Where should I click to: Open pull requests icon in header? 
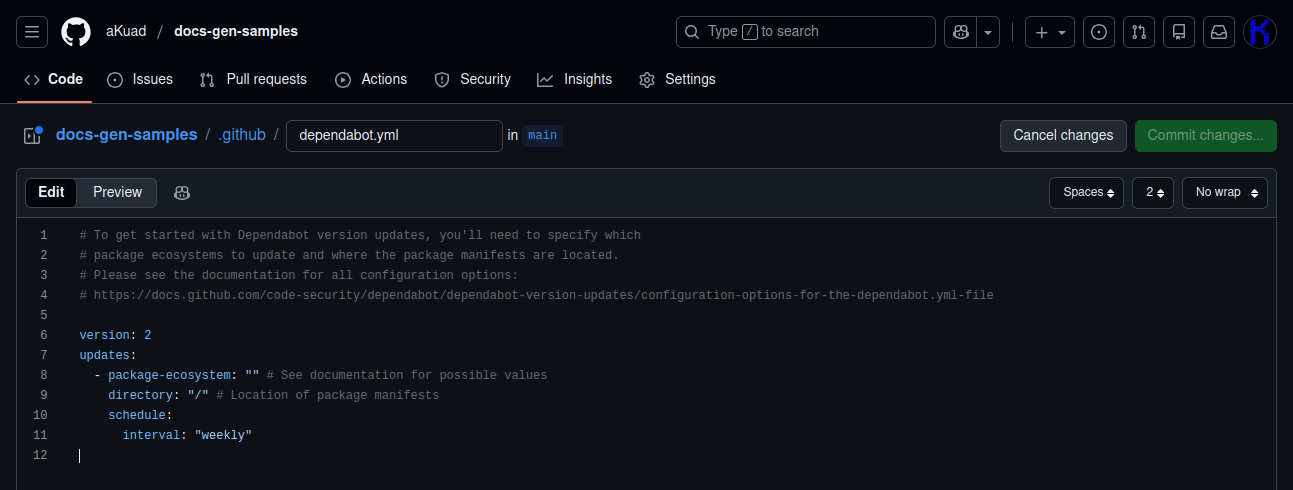(1139, 32)
